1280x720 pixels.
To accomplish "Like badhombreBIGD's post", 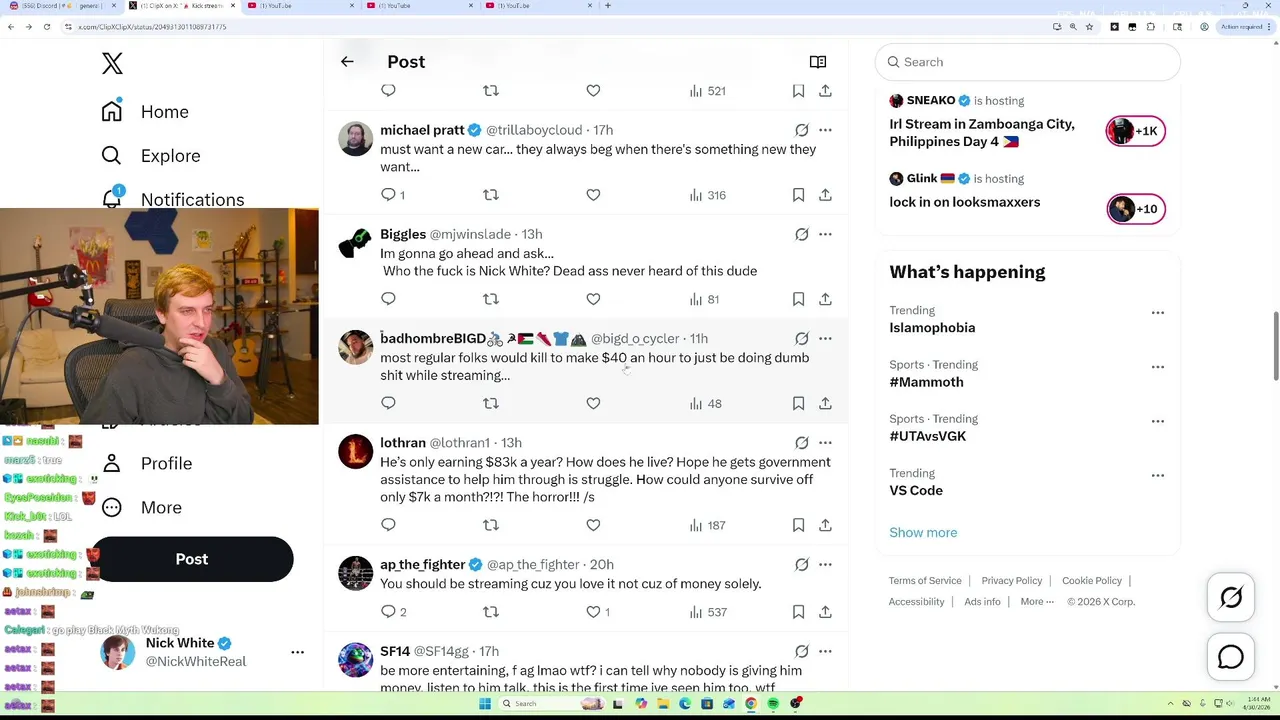I will pyautogui.click(x=593, y=403).
